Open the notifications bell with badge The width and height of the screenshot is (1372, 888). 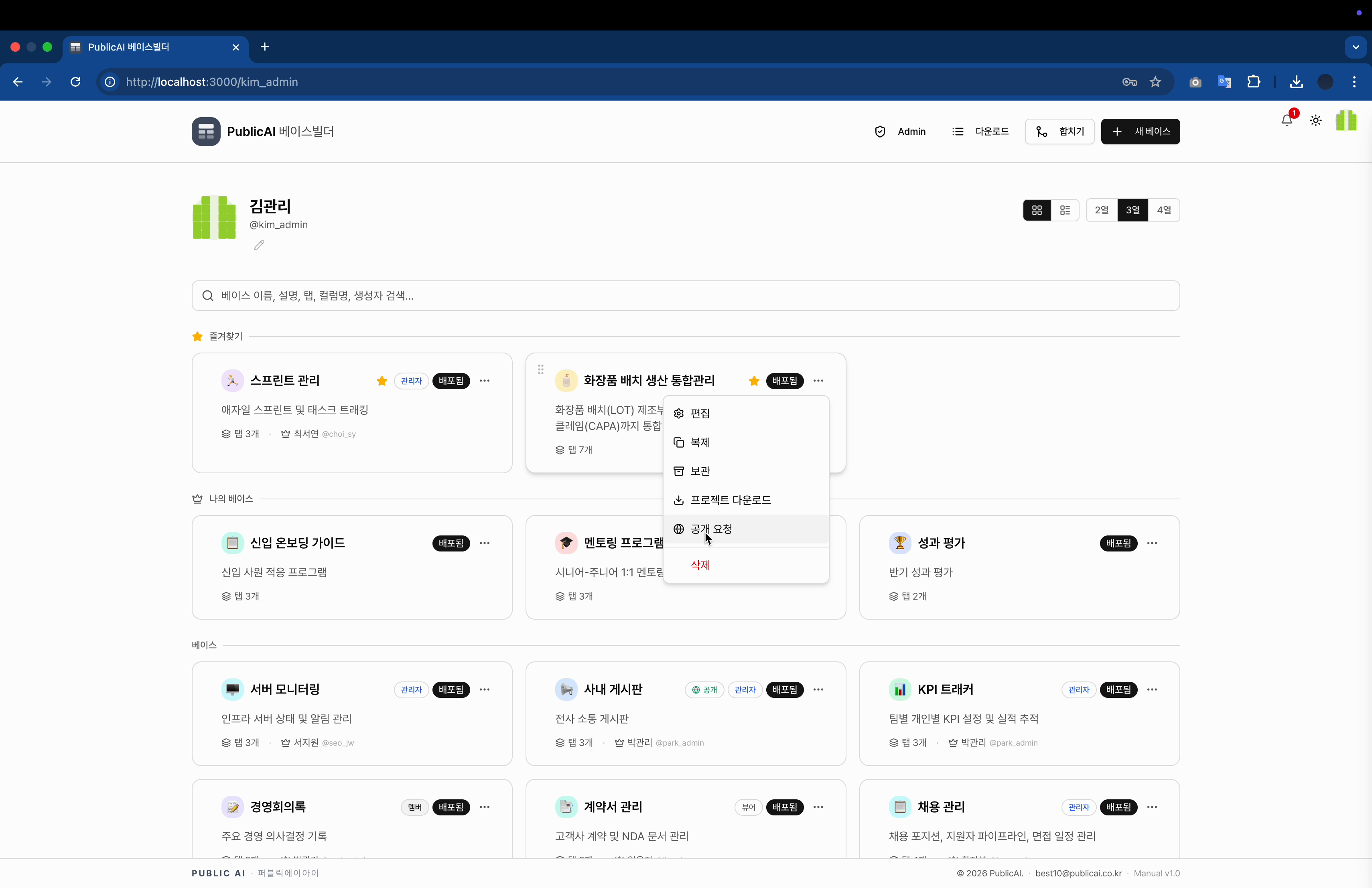pos(1287,120)
